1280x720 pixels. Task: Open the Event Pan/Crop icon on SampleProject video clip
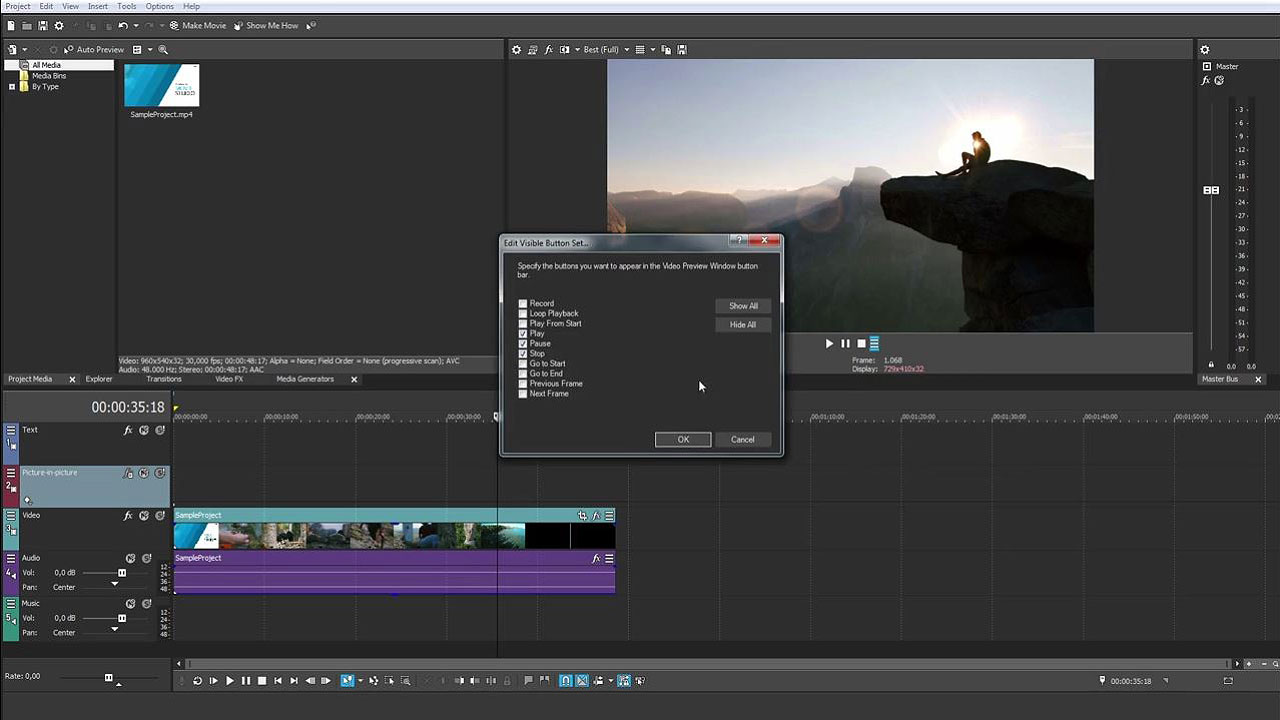[582, 516]
